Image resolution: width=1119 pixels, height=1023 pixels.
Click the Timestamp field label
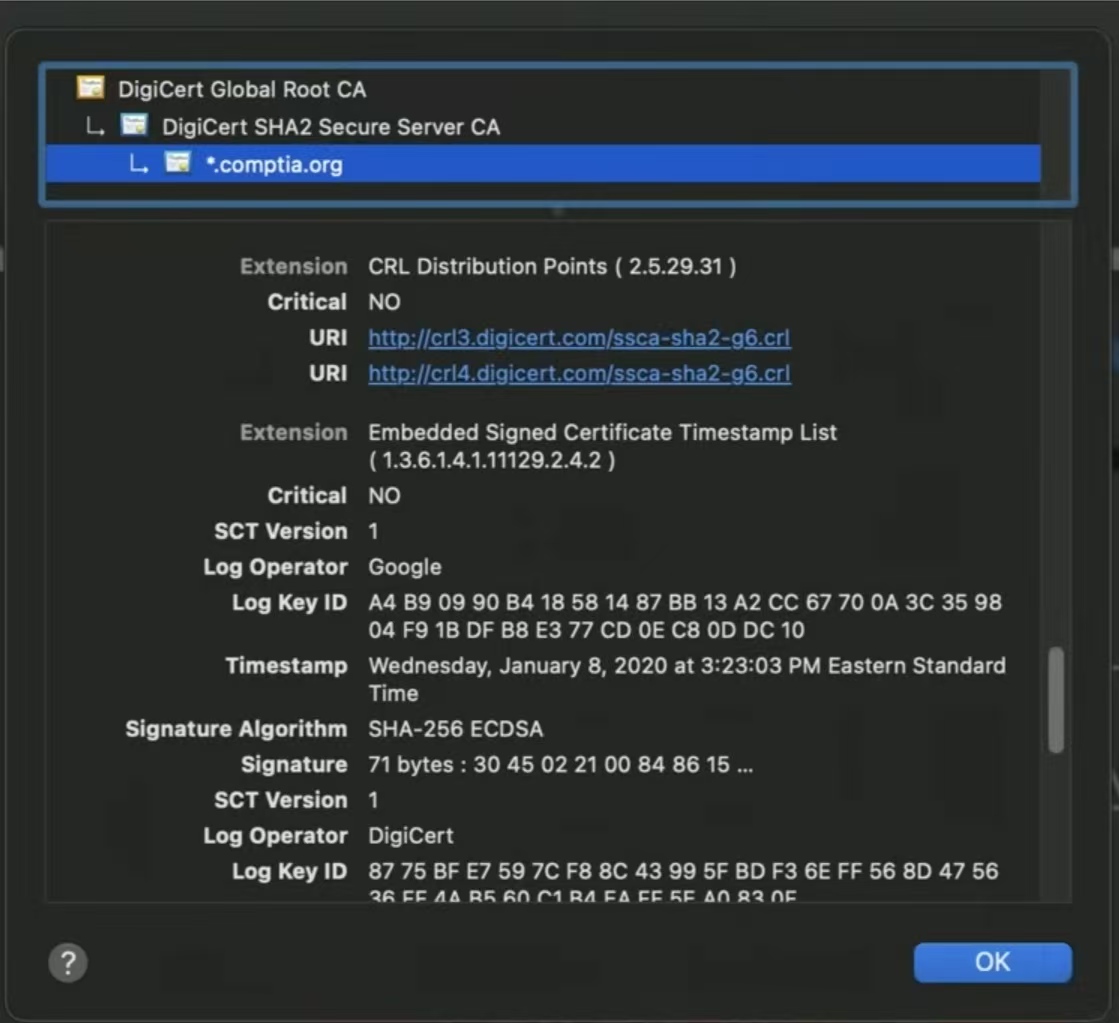pos(286,666)
